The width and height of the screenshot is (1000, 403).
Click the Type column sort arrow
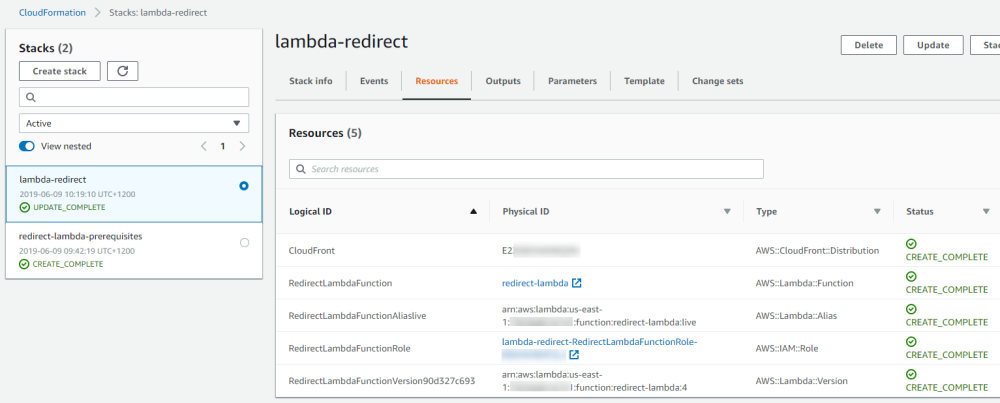pyautogui.click(x=877, y=212)
